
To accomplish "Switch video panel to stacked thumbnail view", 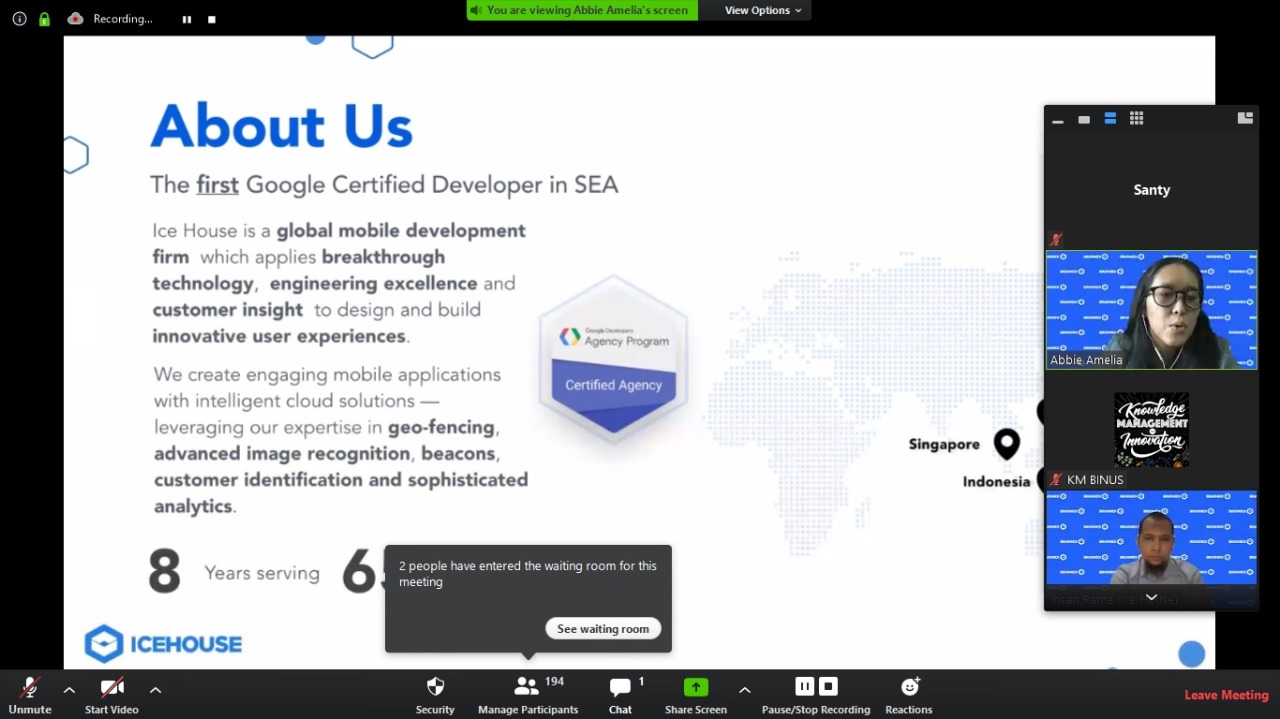I will click(1110, 119).
